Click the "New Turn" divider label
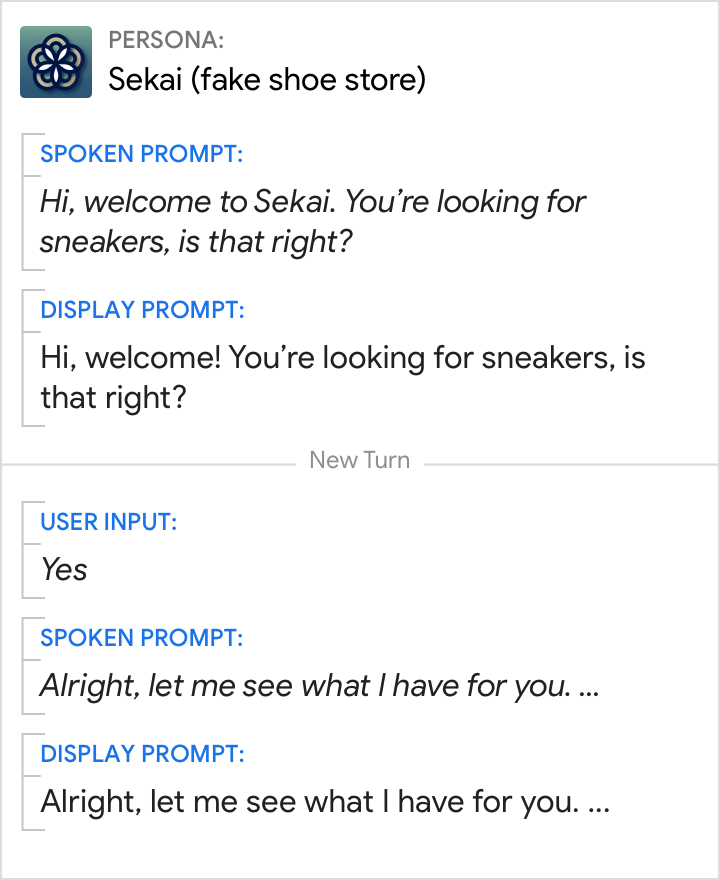The image size is (720, 880). (360, 461)
